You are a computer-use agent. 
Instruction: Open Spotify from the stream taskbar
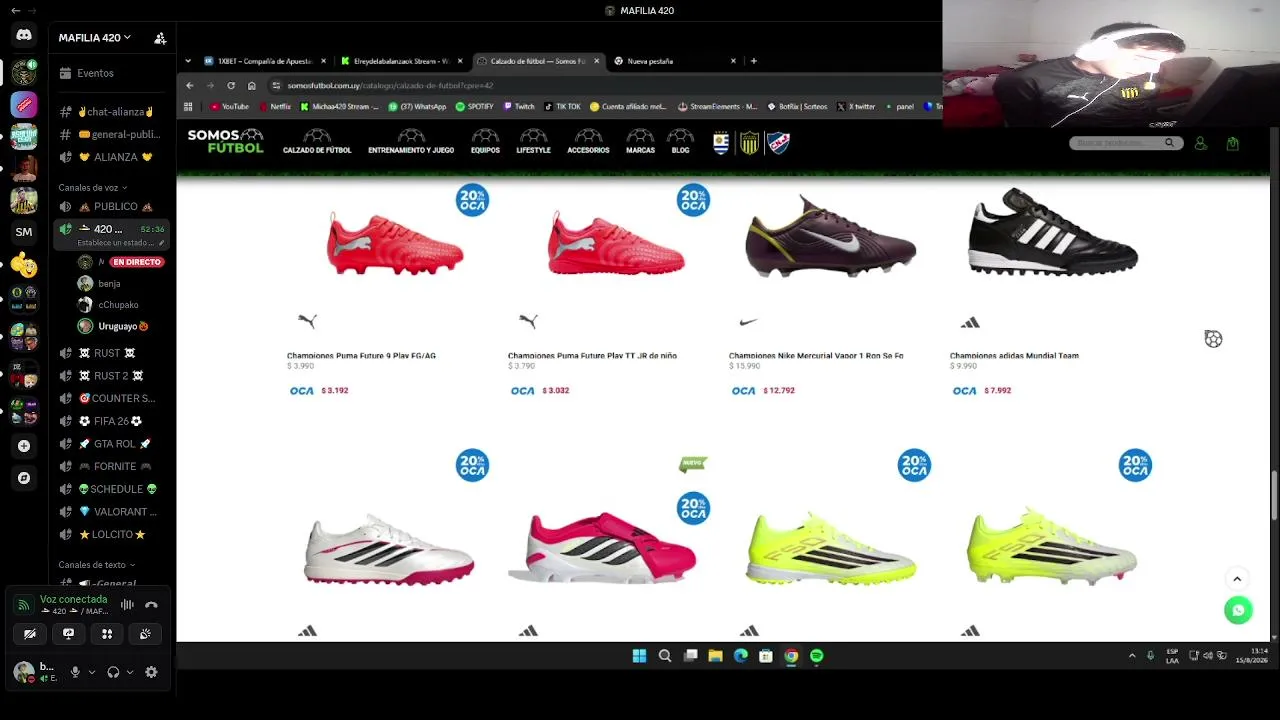coord(816,656)
